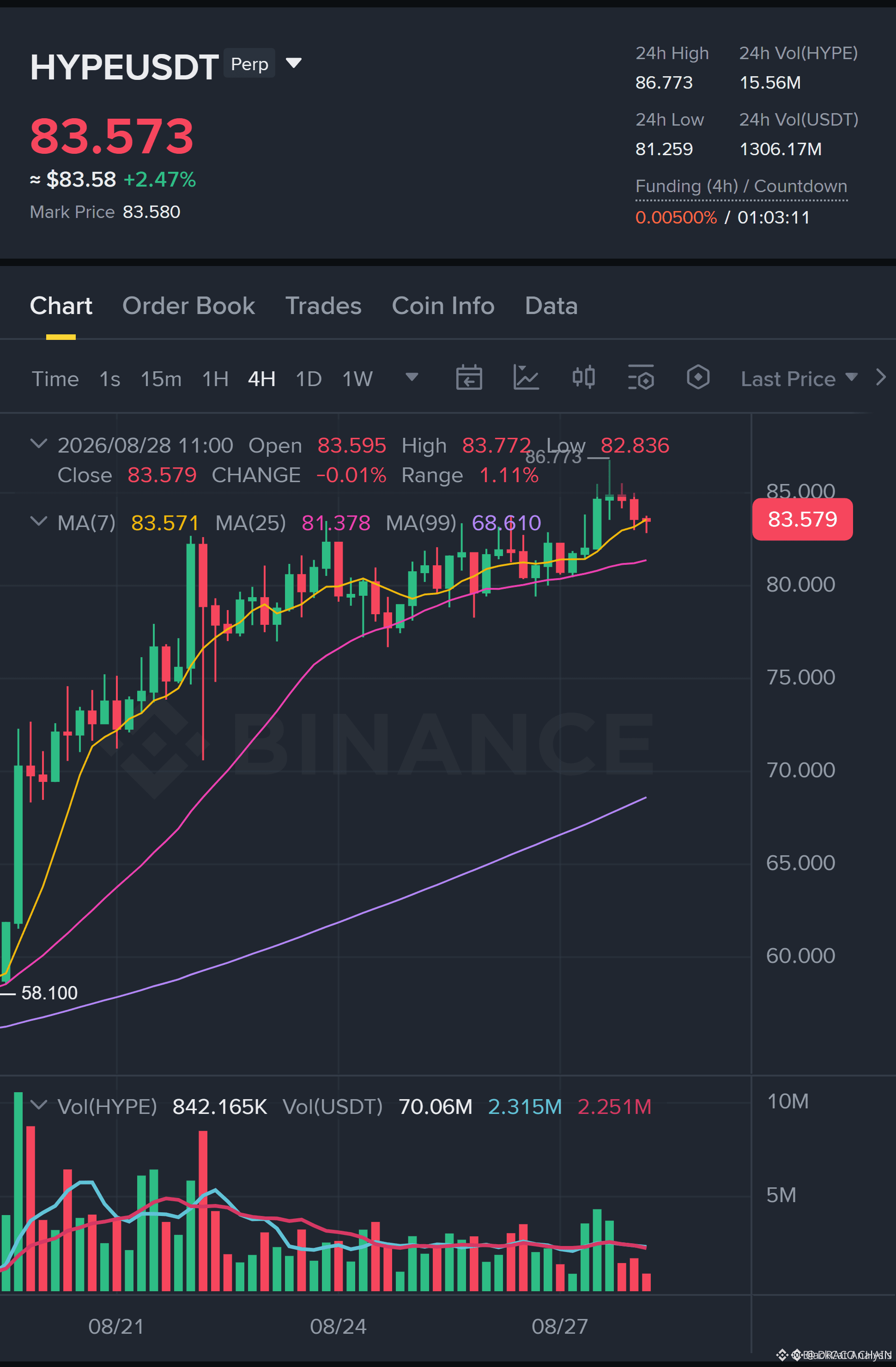
Task: Click the MA(25) value 81.378
Action: tap(336, 523)
